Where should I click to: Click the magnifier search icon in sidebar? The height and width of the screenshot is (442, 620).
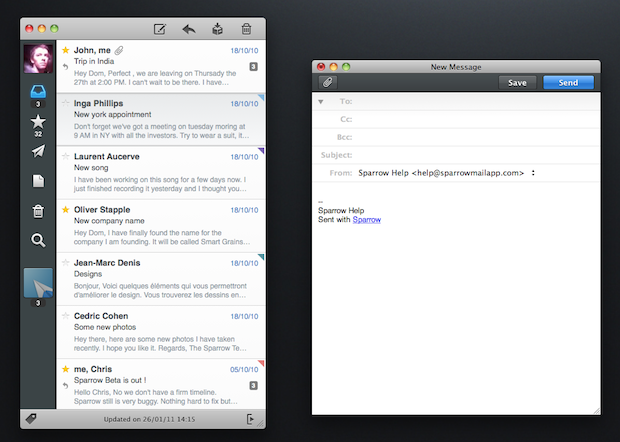38,240
